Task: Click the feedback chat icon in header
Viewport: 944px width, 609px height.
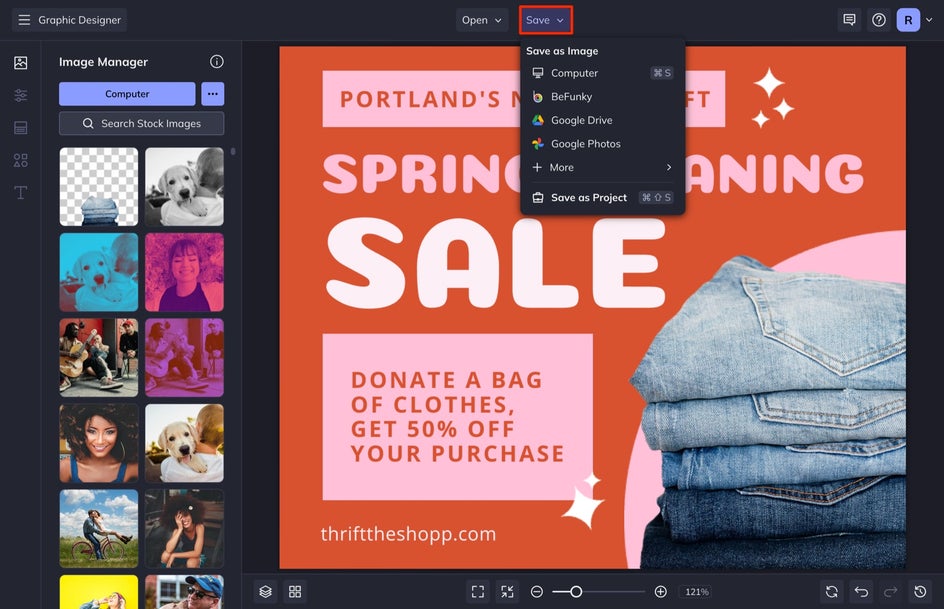Action: pyautogui.click(x=849, y=19)
